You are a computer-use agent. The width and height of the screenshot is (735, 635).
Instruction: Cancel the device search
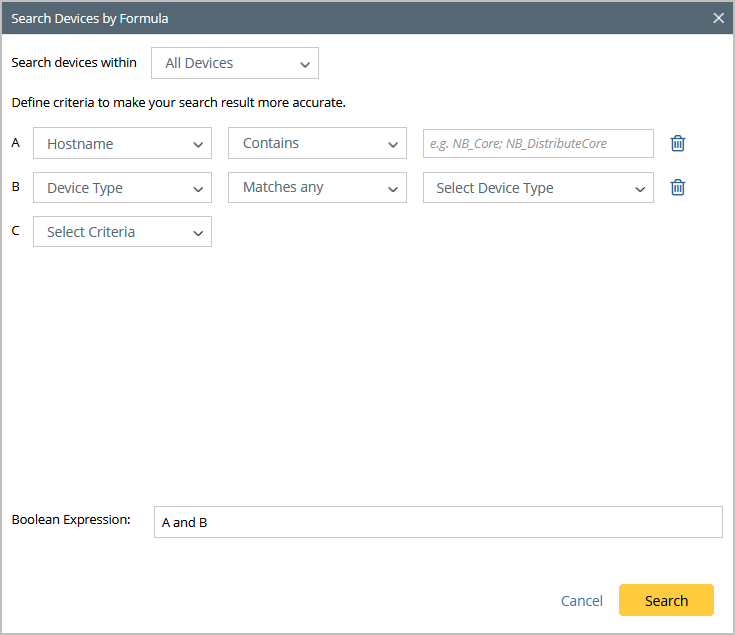coord(581,601)
